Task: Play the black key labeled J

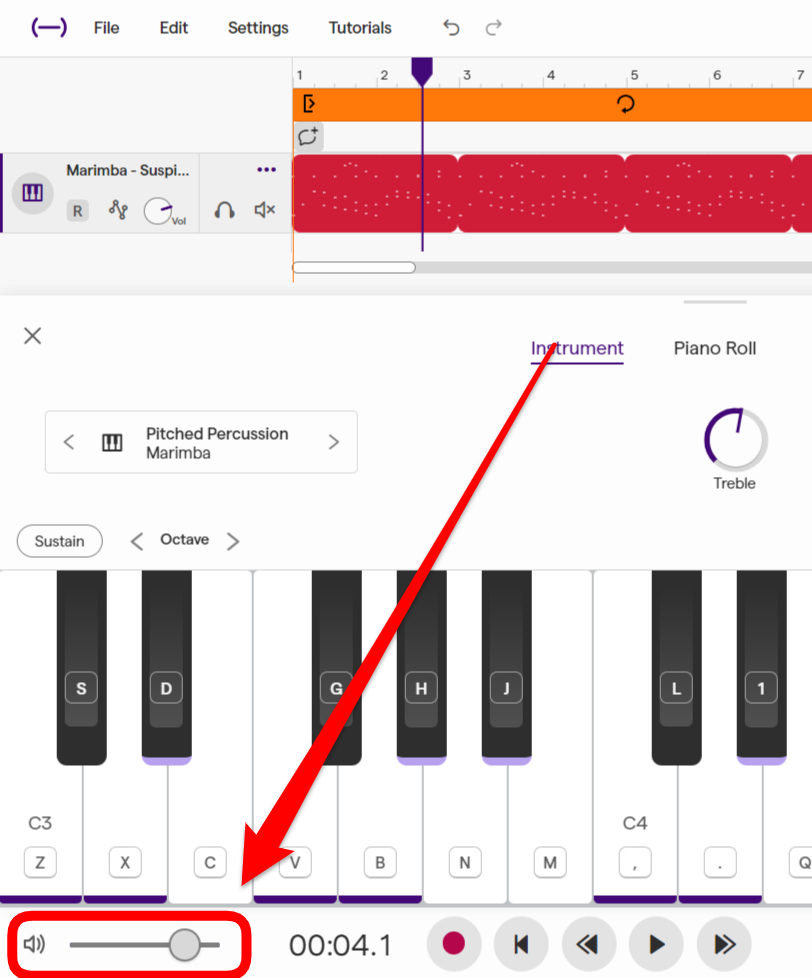Action: click(x=506, y=667)
